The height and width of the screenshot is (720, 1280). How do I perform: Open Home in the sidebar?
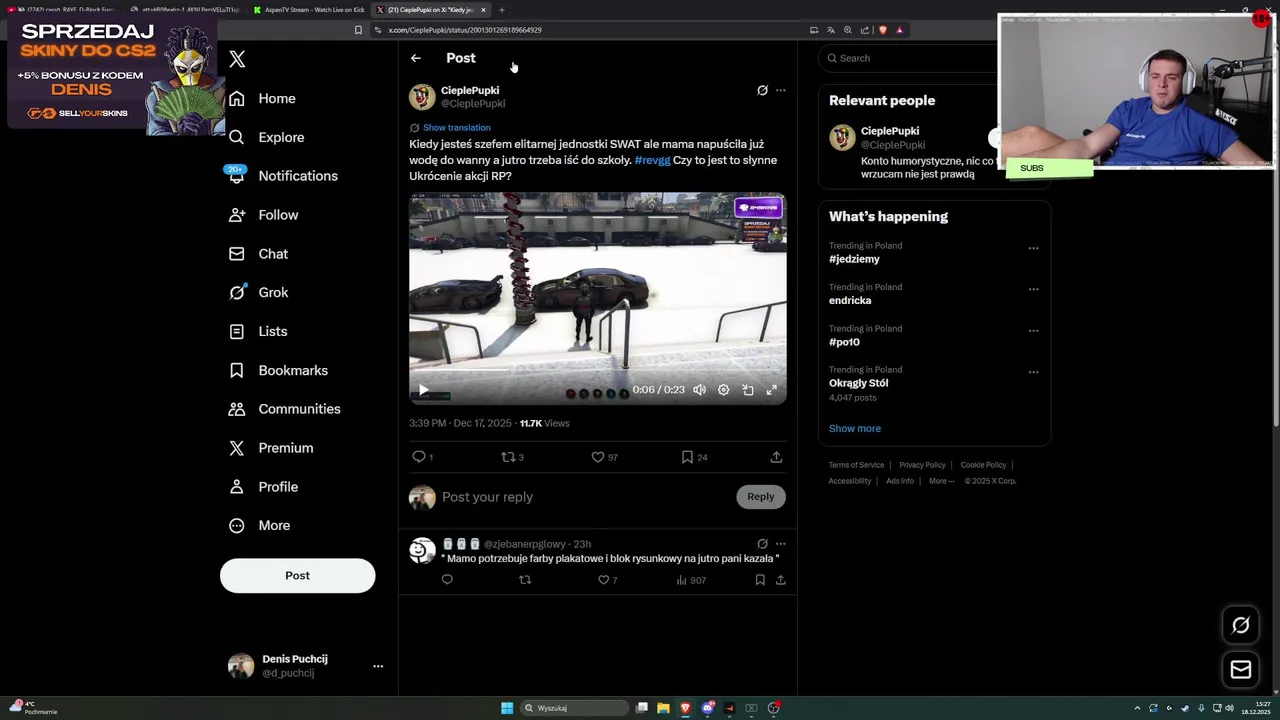[x=262, y=98]
